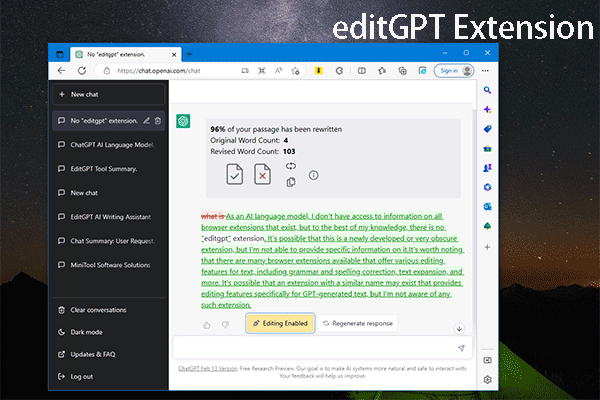The image size is (600, 400).
Task: Delete conversation with the trash icon
Action: [x=158, y=121]
